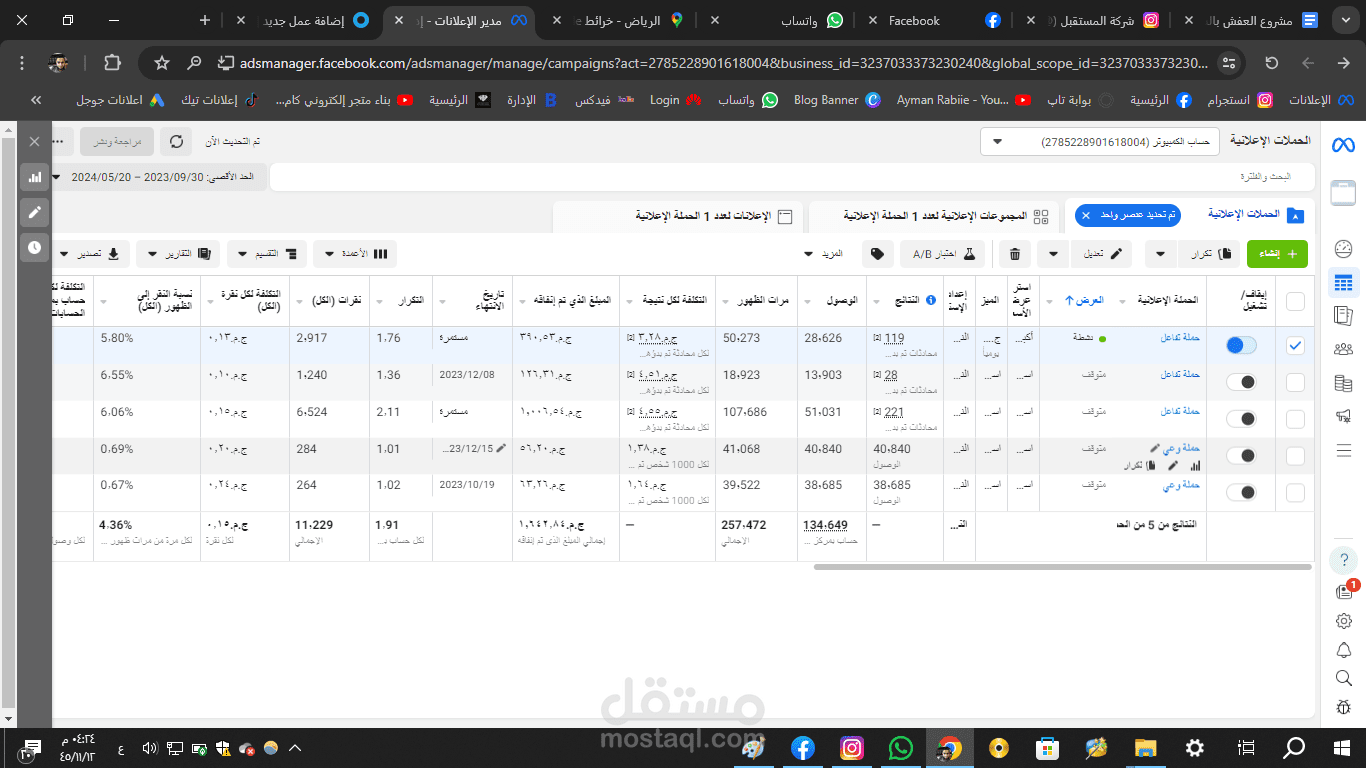This screenshot has width=1366, height=768.
Task: Open Blog Banner bookmark
Action: [836, 100]
